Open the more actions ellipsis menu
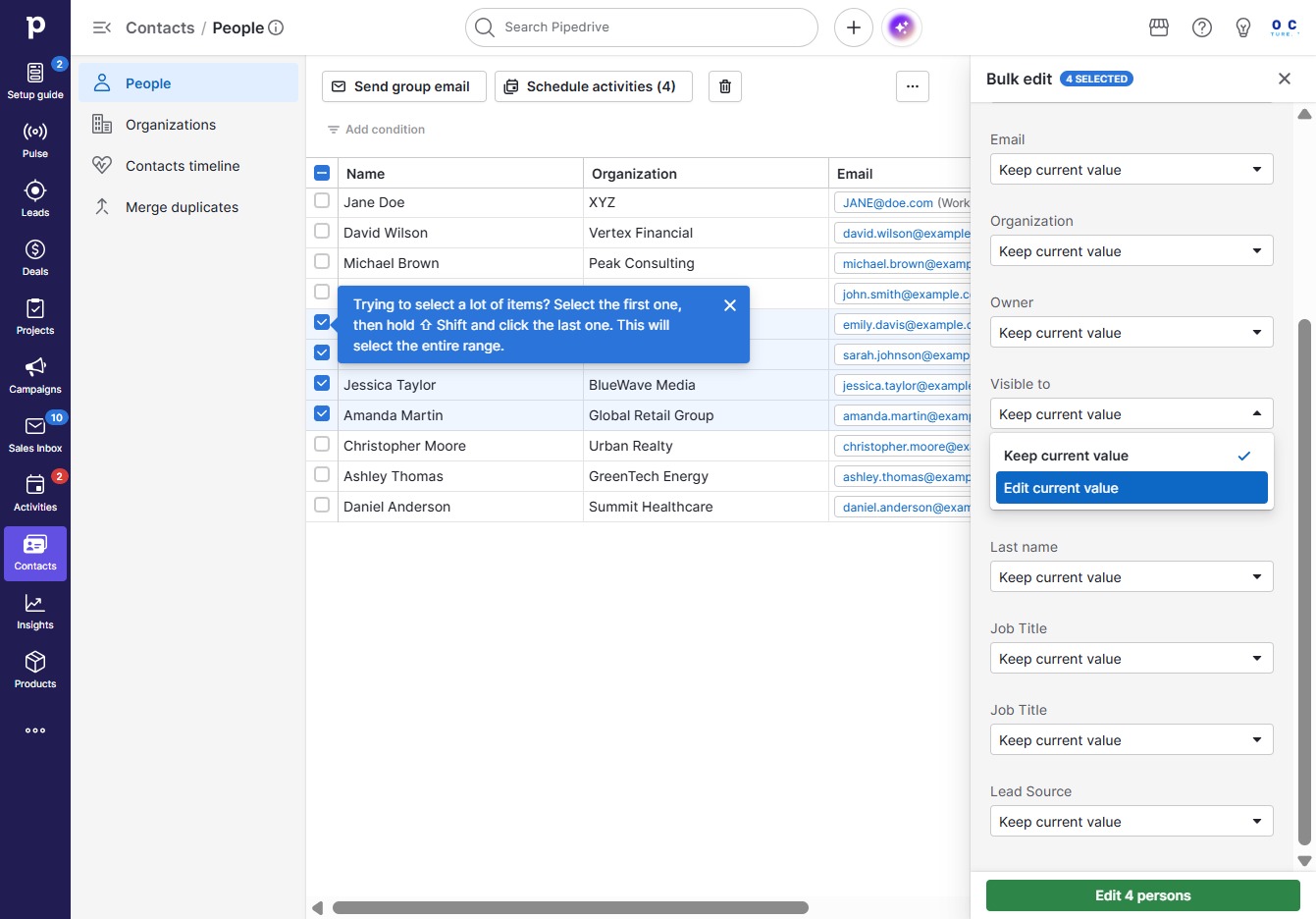Viewport: 1316px width, 919px height. (x=913, y=86)
